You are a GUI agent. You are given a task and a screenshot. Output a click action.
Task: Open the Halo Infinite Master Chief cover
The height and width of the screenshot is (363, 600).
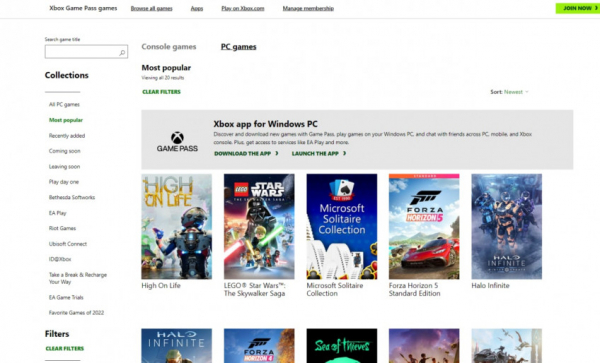point(176,346)
